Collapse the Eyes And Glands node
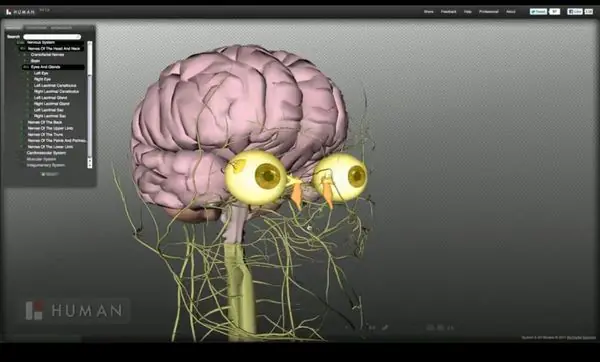This screenshot has width=600, height=362. coord(26,67)
